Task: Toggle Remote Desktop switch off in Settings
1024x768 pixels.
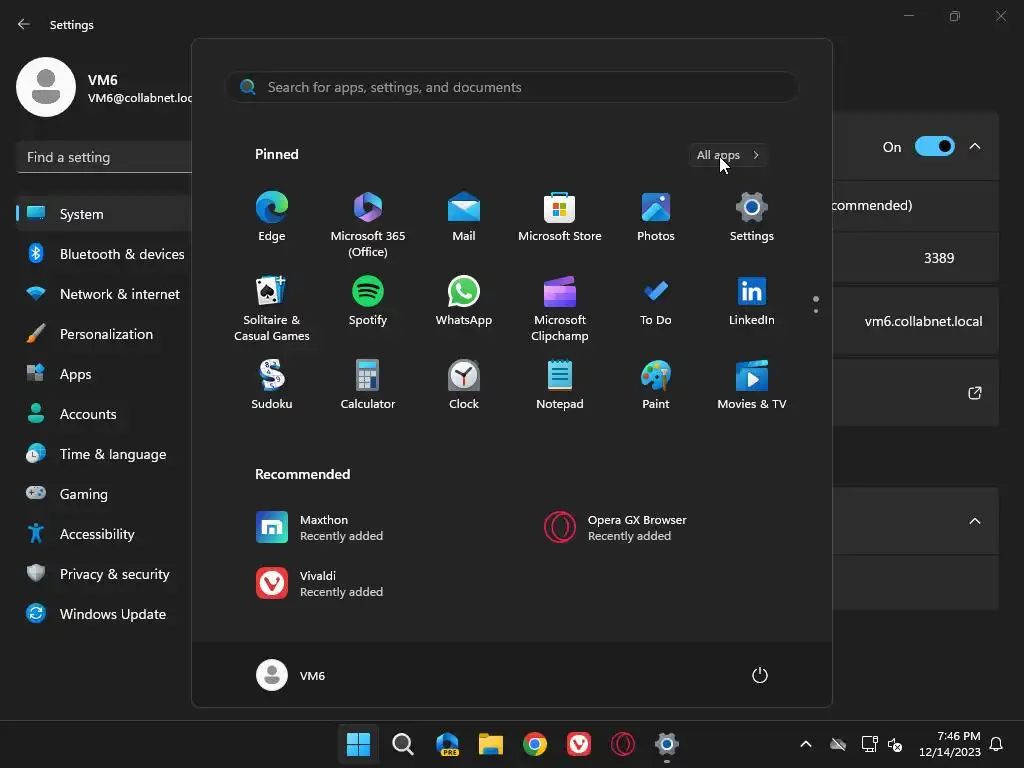Action: 935,146
